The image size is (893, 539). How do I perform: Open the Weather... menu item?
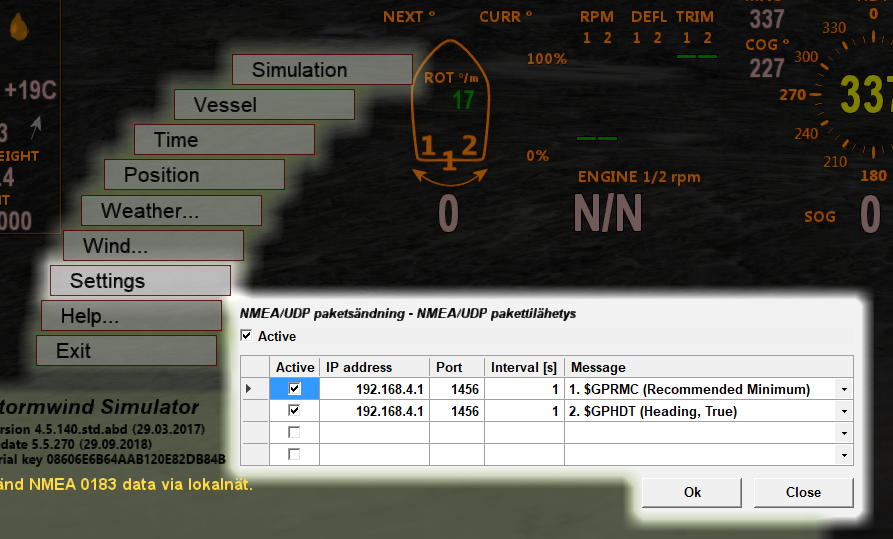pyautogui.click(x=171, y=211)
